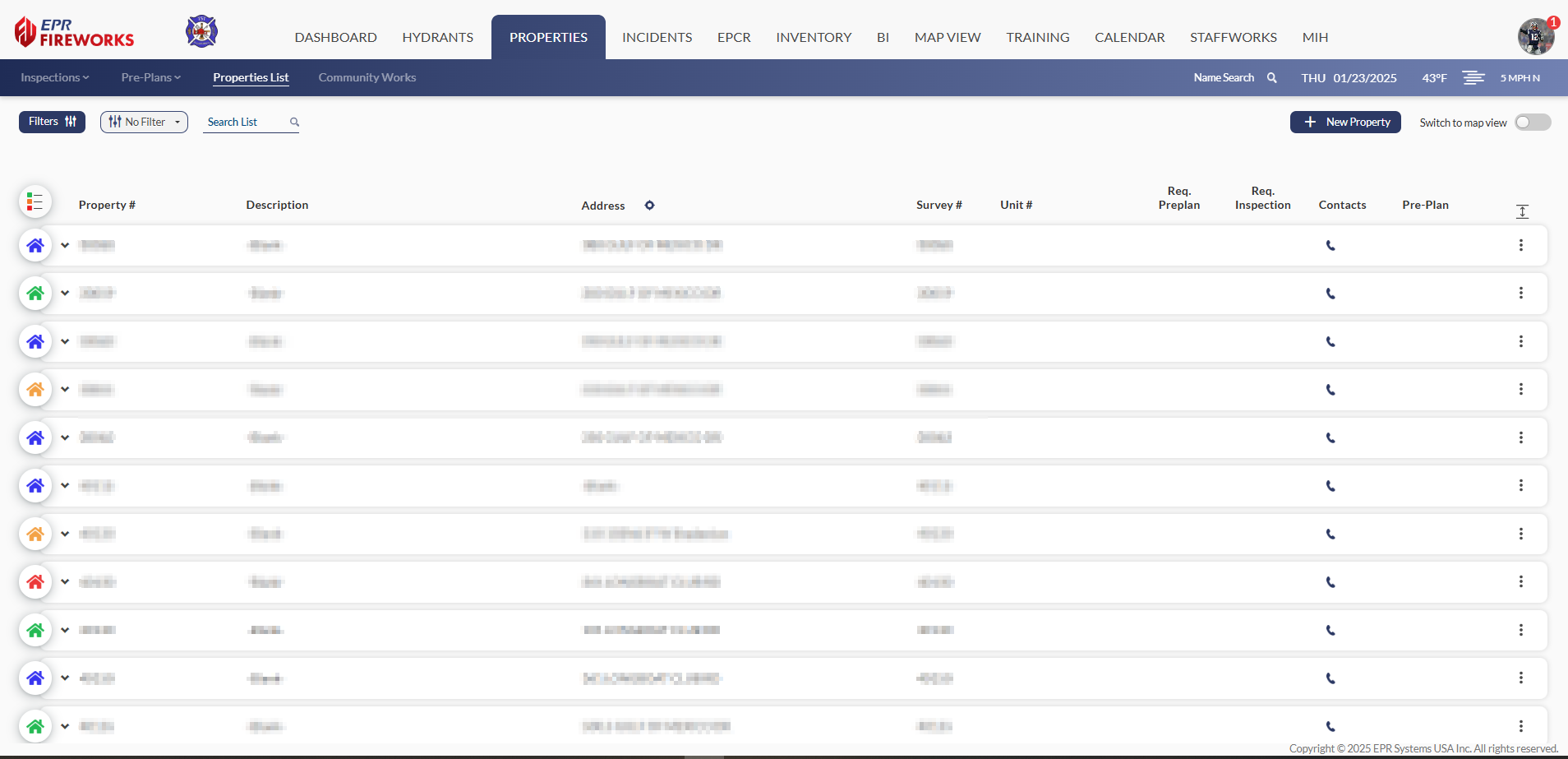Click the New Property button
Screen dimensions: 1568x759
click(x=1345, y=123)
